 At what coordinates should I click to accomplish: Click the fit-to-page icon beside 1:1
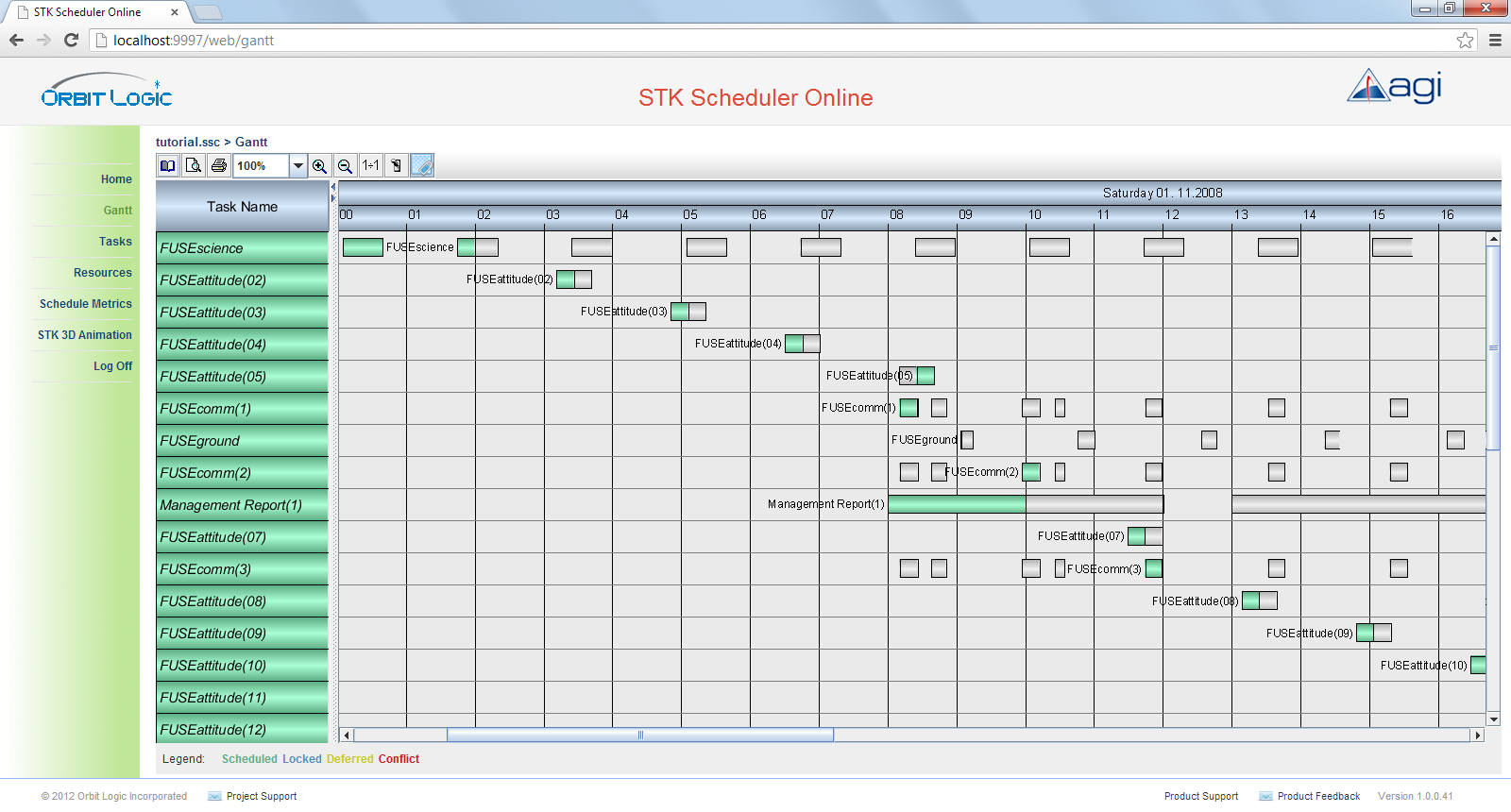tap(397, 166)
